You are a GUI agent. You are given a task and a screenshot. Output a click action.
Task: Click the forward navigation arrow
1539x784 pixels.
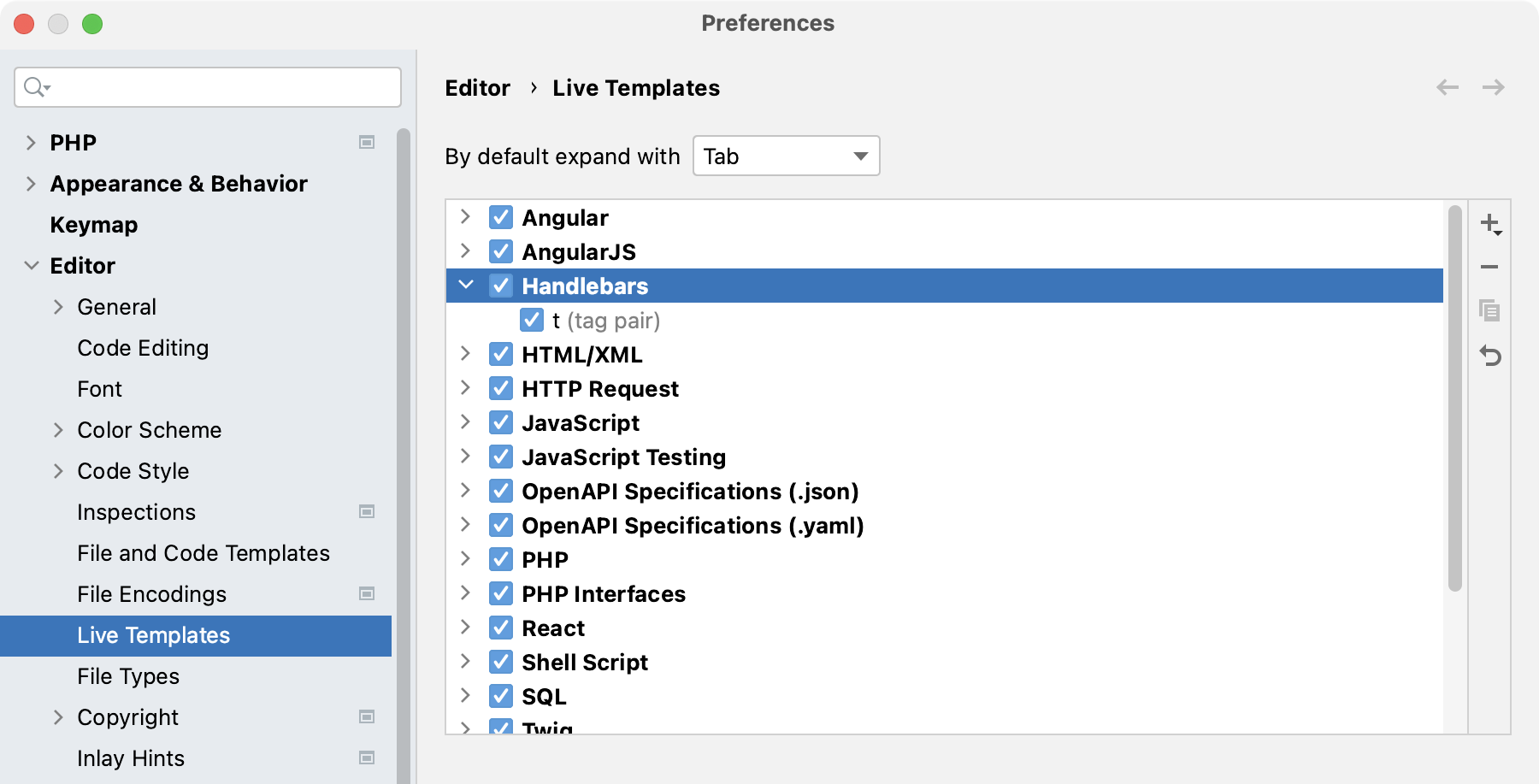[x=1494, y=87]
